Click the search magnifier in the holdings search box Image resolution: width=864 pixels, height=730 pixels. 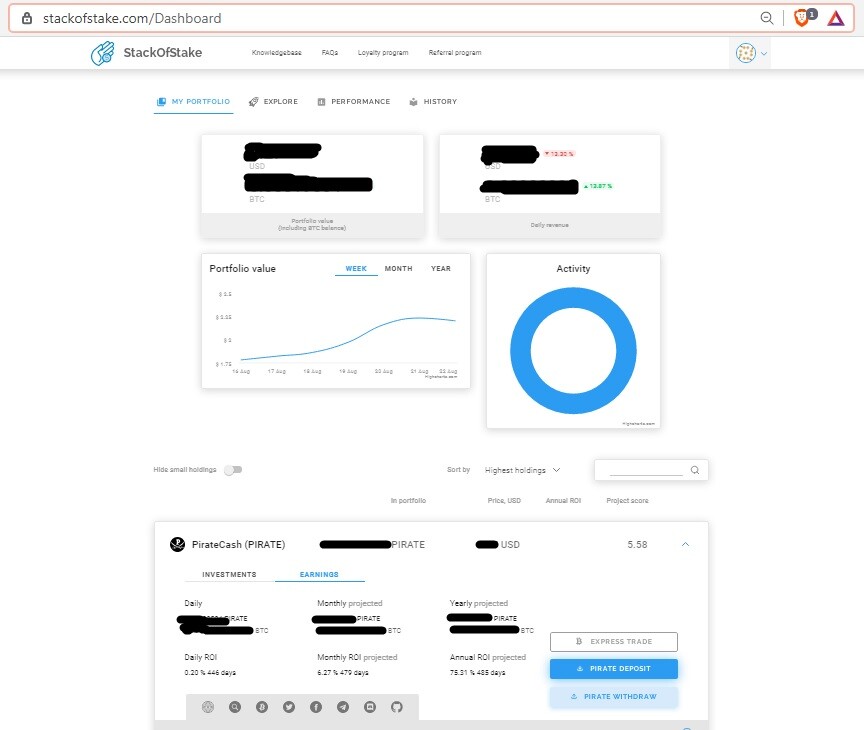695,470
